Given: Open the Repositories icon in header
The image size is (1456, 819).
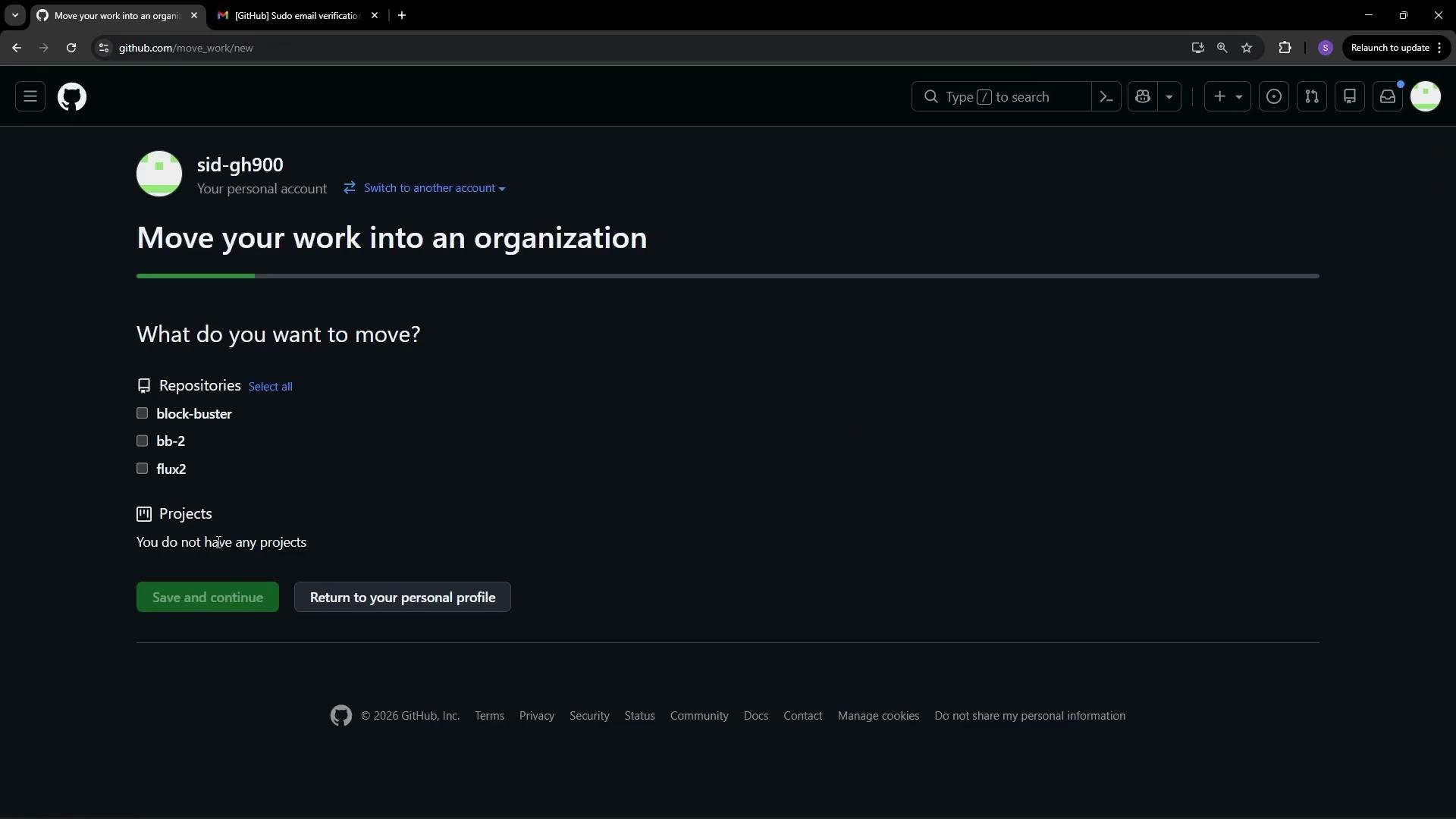Looking at the screenshot, I should point(1350,97).
